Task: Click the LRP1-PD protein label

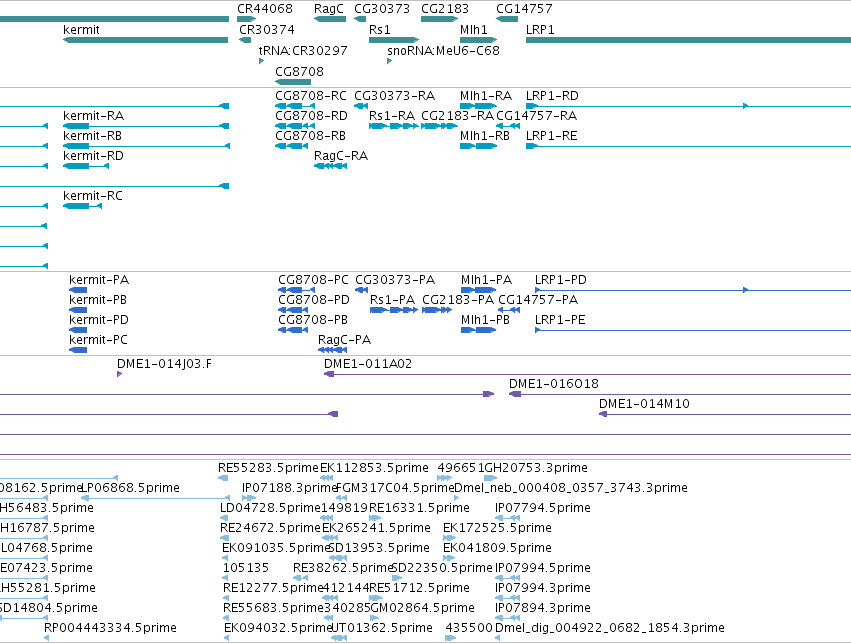Action: (561, 280)
